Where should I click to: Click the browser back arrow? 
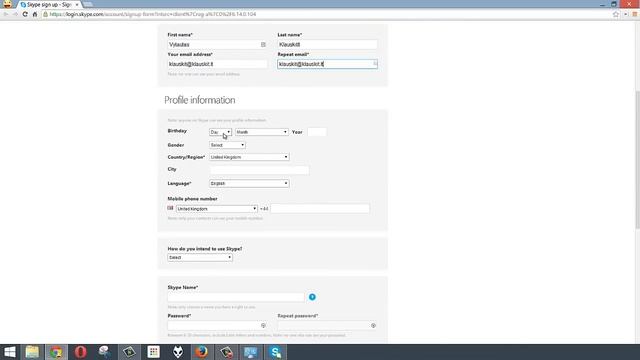tap(6, 14)
